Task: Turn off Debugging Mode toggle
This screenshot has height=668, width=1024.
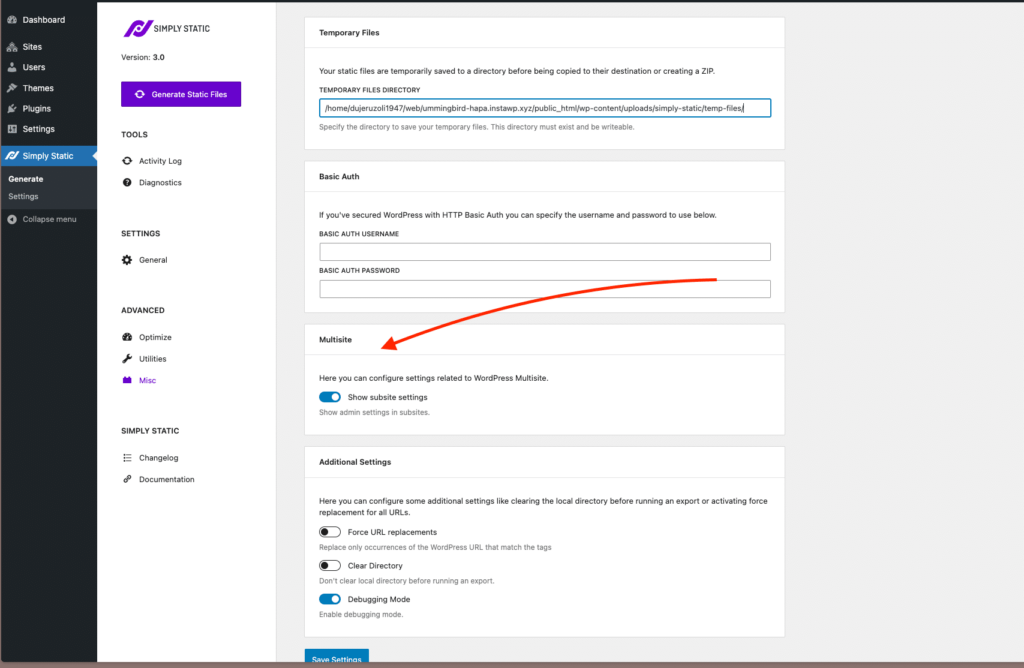Action: point(330,599)
